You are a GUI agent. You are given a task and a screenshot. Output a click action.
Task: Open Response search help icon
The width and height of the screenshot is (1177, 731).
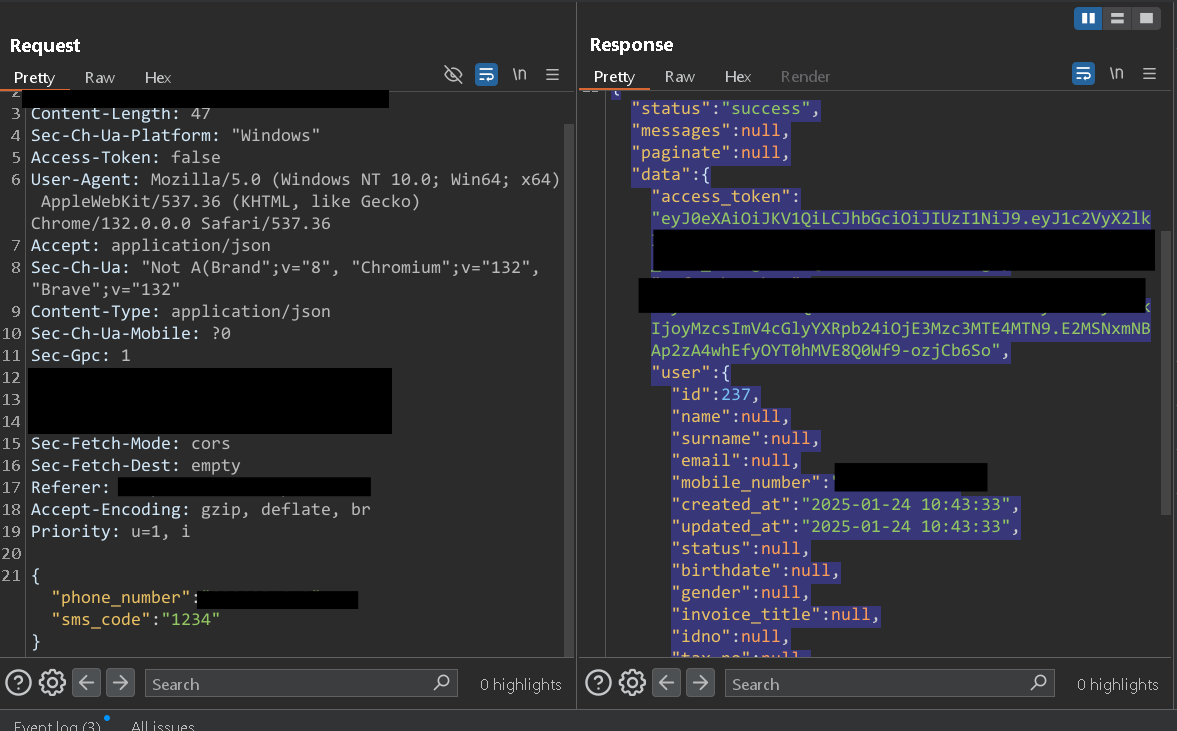[x=598, y=683]
